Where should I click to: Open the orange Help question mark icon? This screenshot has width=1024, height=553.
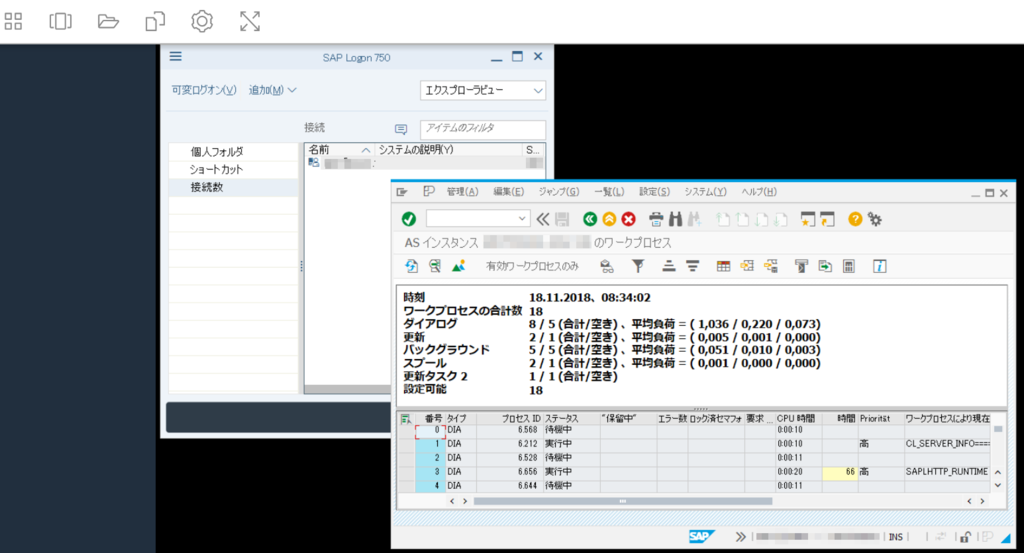tap(855, 219)
